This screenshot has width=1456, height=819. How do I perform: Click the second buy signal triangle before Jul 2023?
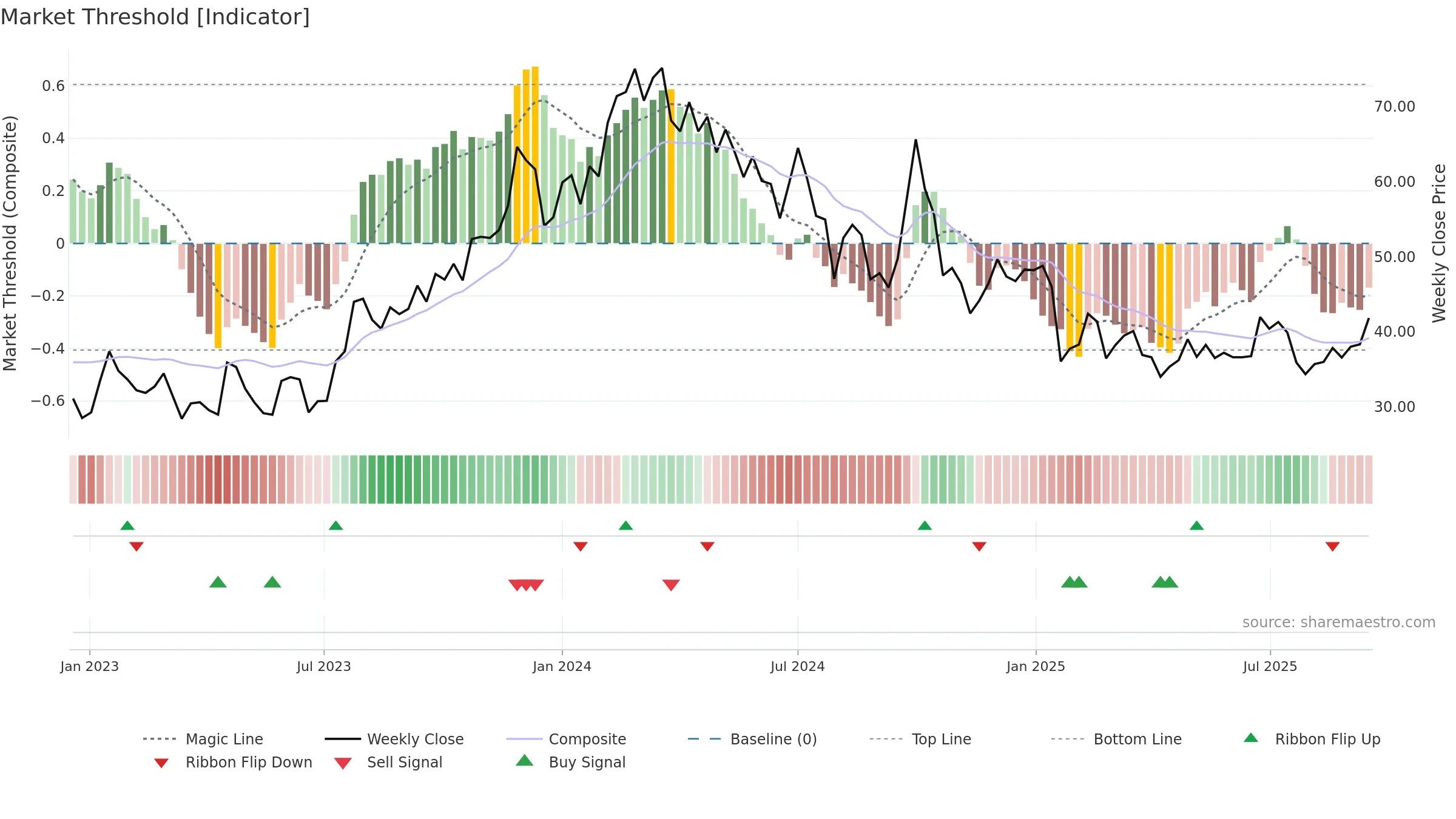(272, 582)
